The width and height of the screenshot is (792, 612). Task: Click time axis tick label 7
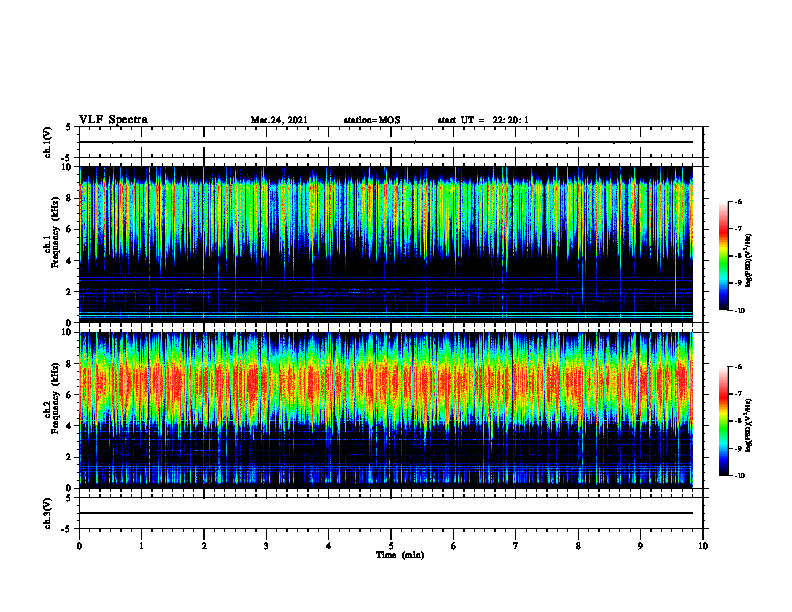click(516, 546)
